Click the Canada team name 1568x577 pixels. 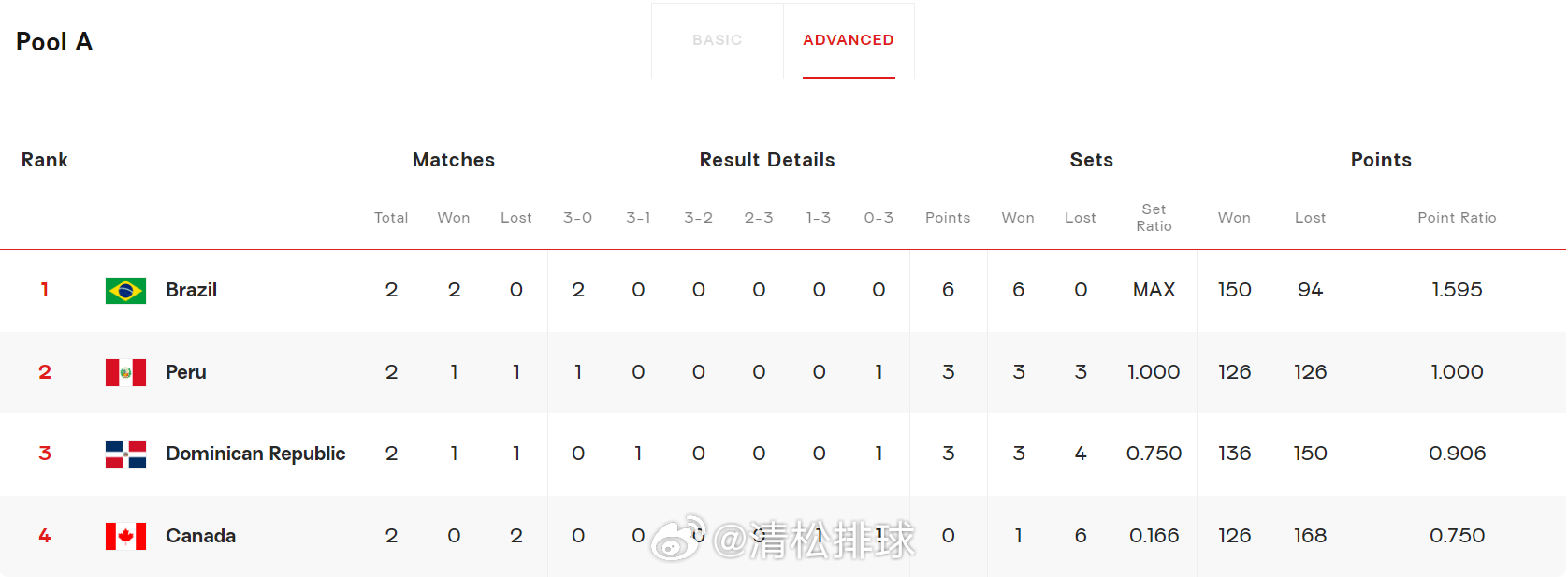pos(200,536)
